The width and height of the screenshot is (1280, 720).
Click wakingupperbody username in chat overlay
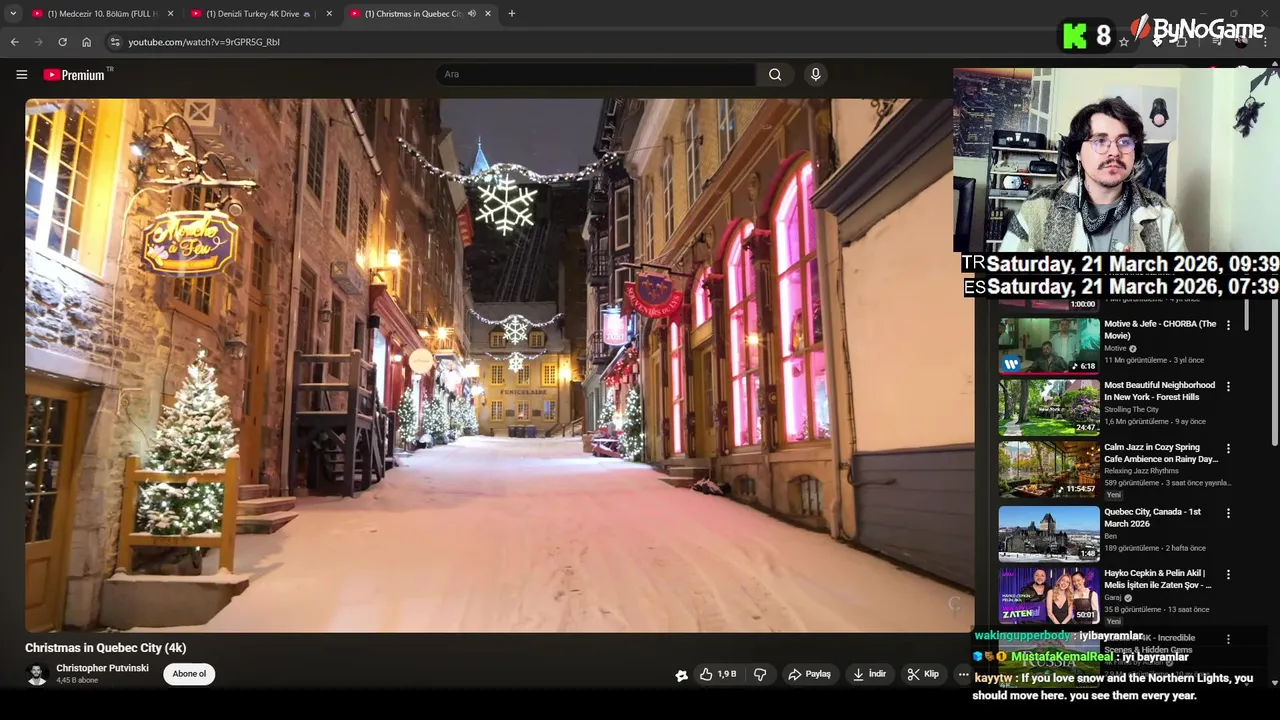(1022, 636)
